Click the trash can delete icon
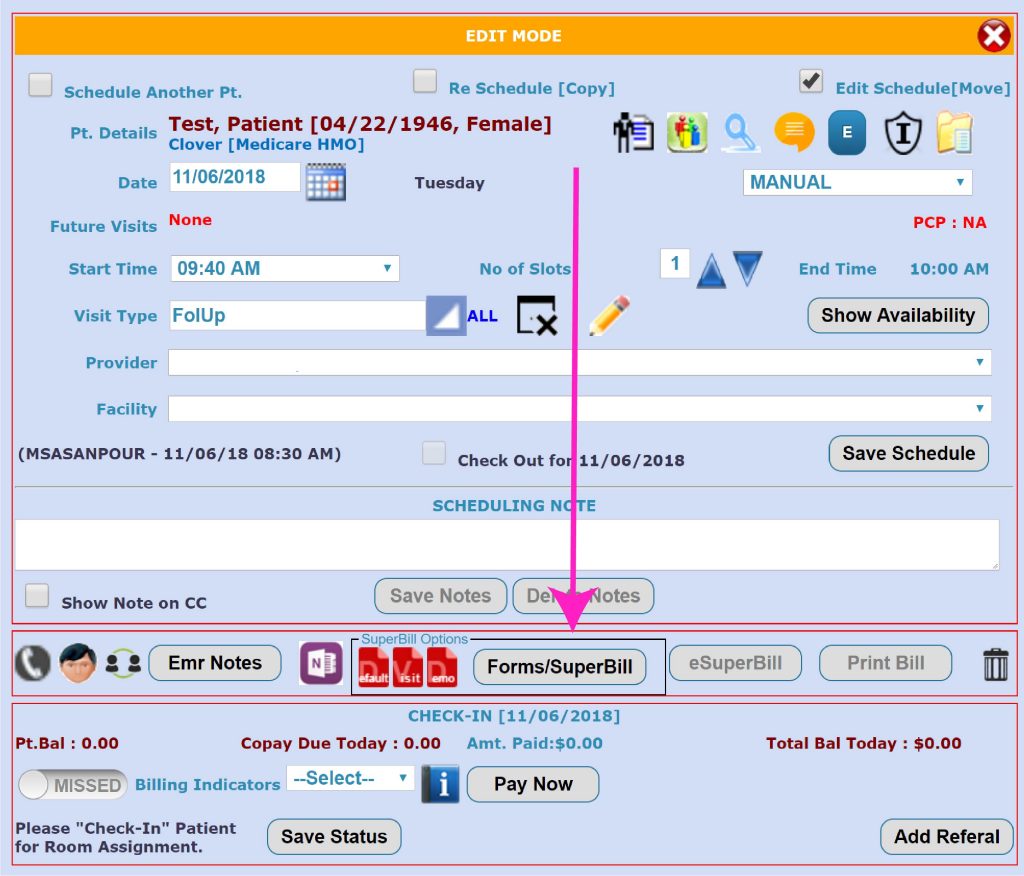Screen dimensions: 1024x876 click(995, 664)
